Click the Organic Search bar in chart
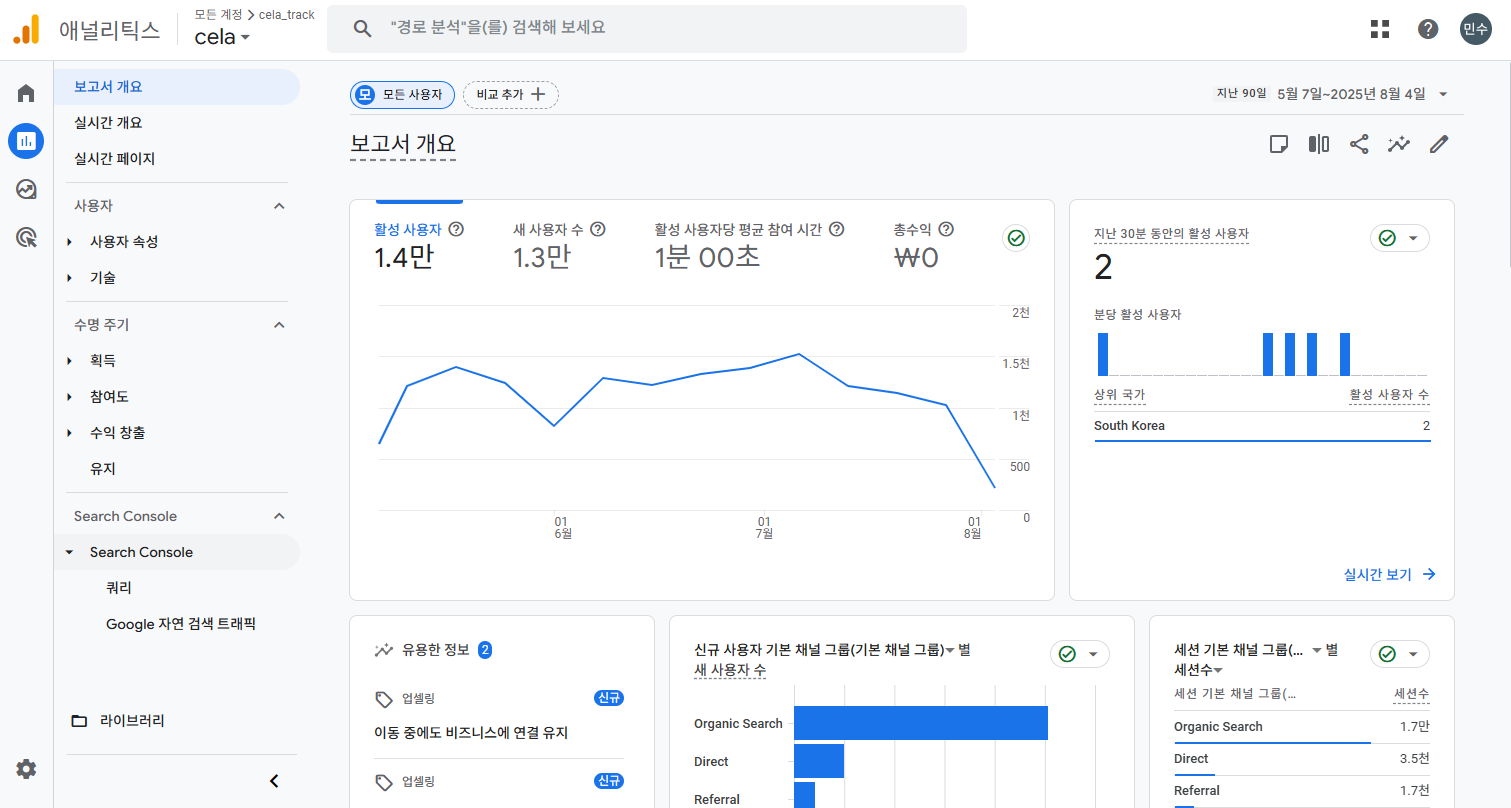 (x=920, y=723)
